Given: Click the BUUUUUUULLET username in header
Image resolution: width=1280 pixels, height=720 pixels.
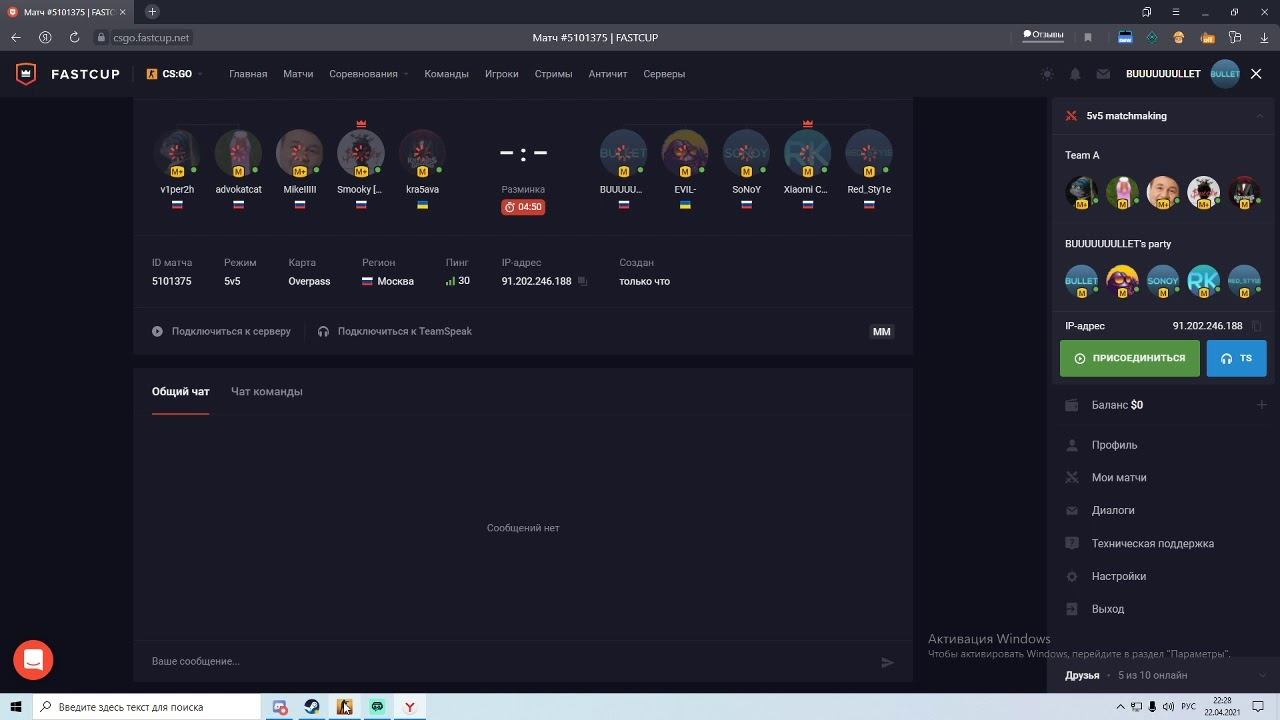Looking at the screenshot, I should [1163, 74].
